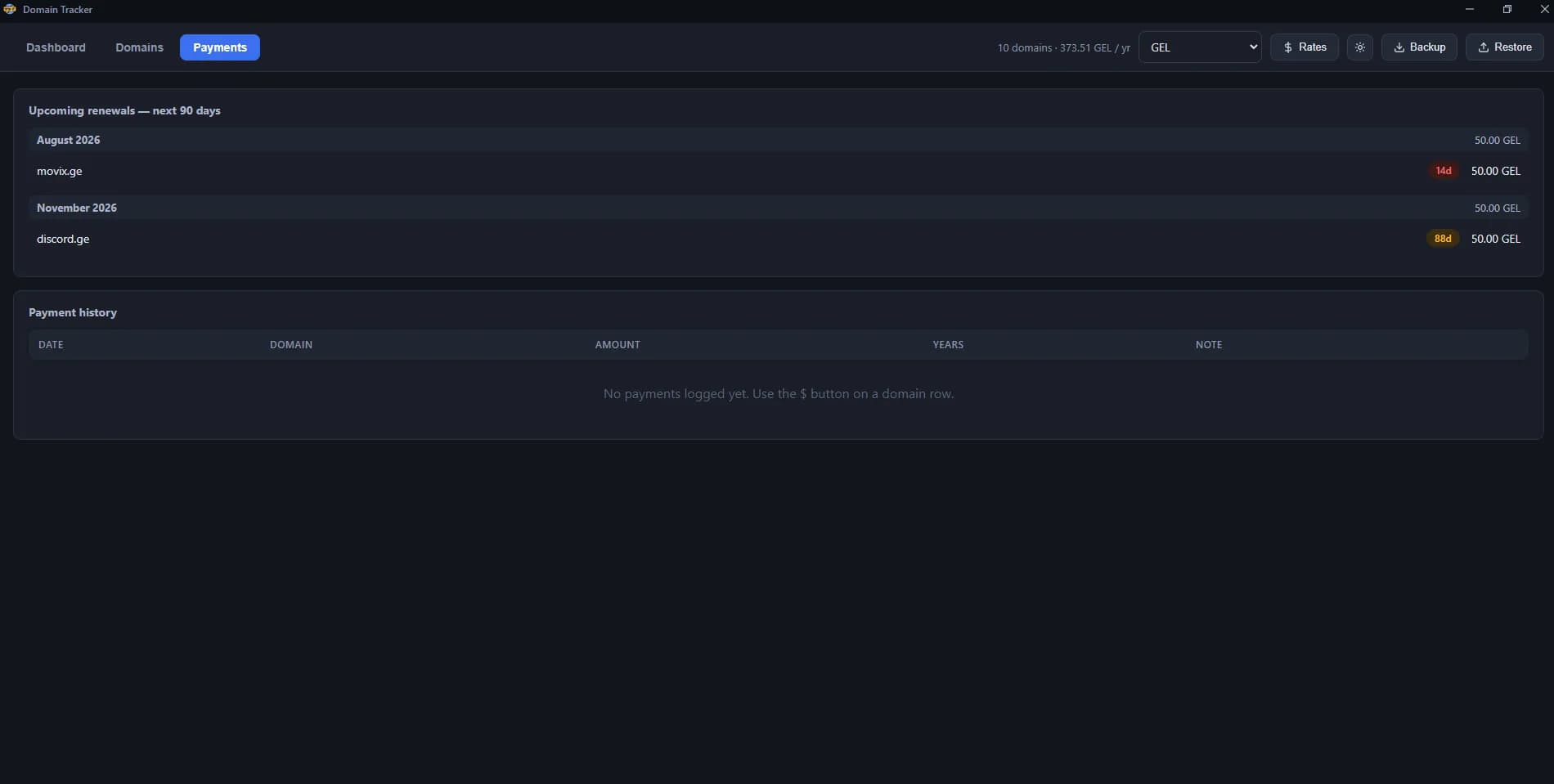Click the 50.00 GEL amount for movix.ge
Image resolution: width=1554 pixels, height=784 pixels.
pyautogui.click(x=1495, y=171)
